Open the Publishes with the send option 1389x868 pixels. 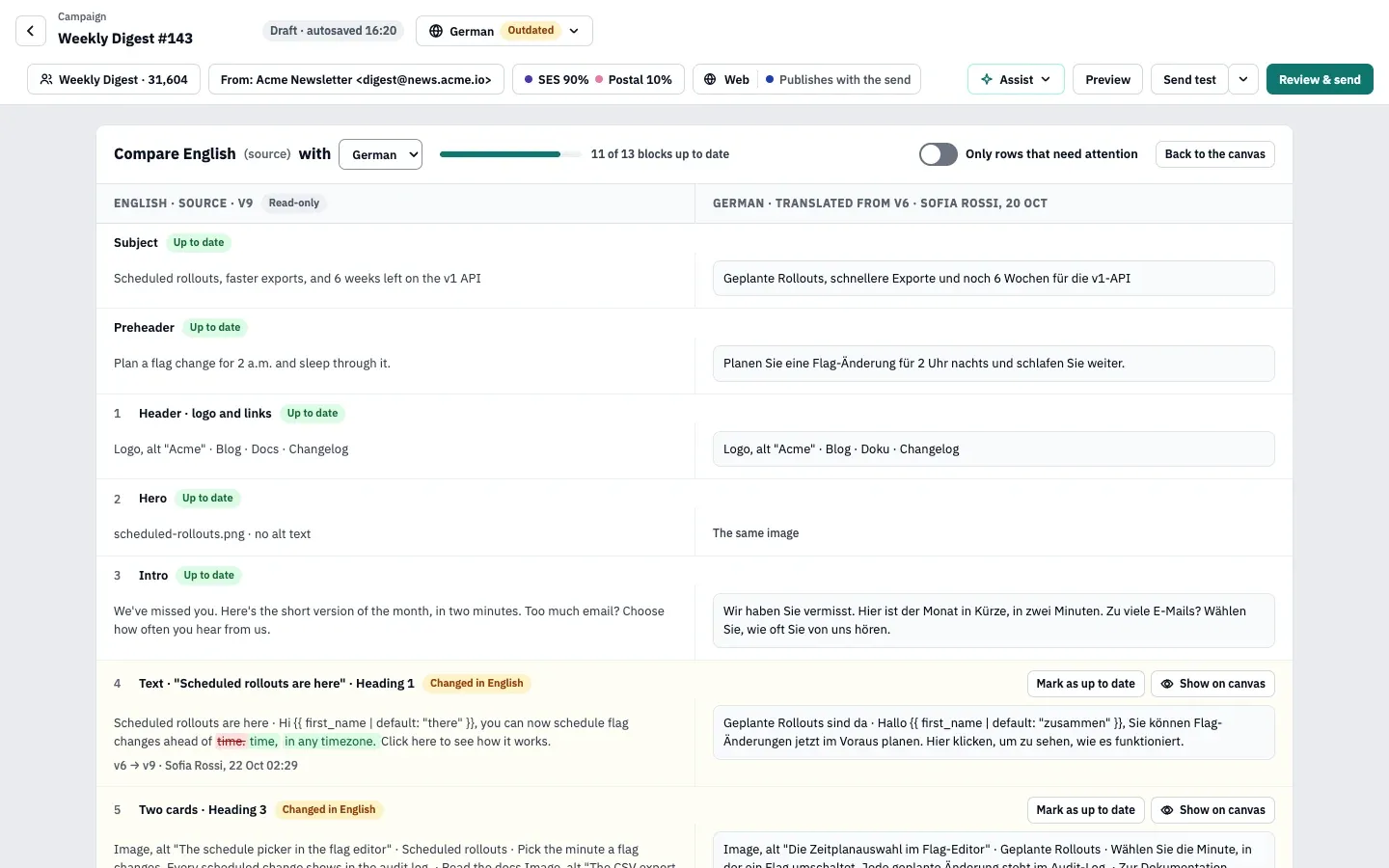(837, 79)
